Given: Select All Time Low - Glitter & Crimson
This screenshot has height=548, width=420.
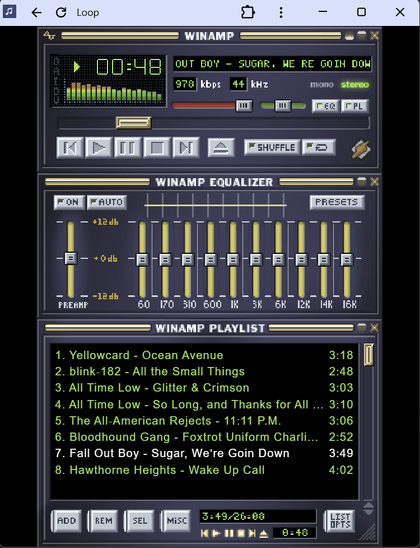Looking at the screenshot, I should (x=204, y=388).
